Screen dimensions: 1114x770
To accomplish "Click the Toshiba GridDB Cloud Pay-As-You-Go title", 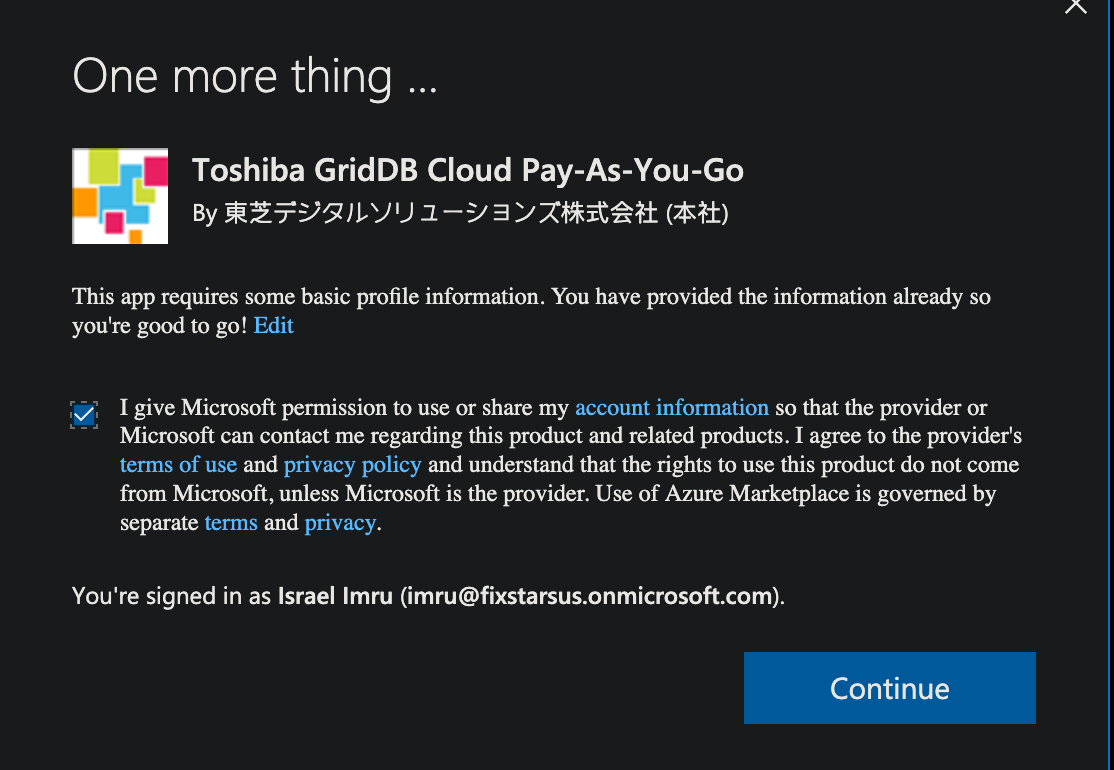I will [x=468, y=171].
